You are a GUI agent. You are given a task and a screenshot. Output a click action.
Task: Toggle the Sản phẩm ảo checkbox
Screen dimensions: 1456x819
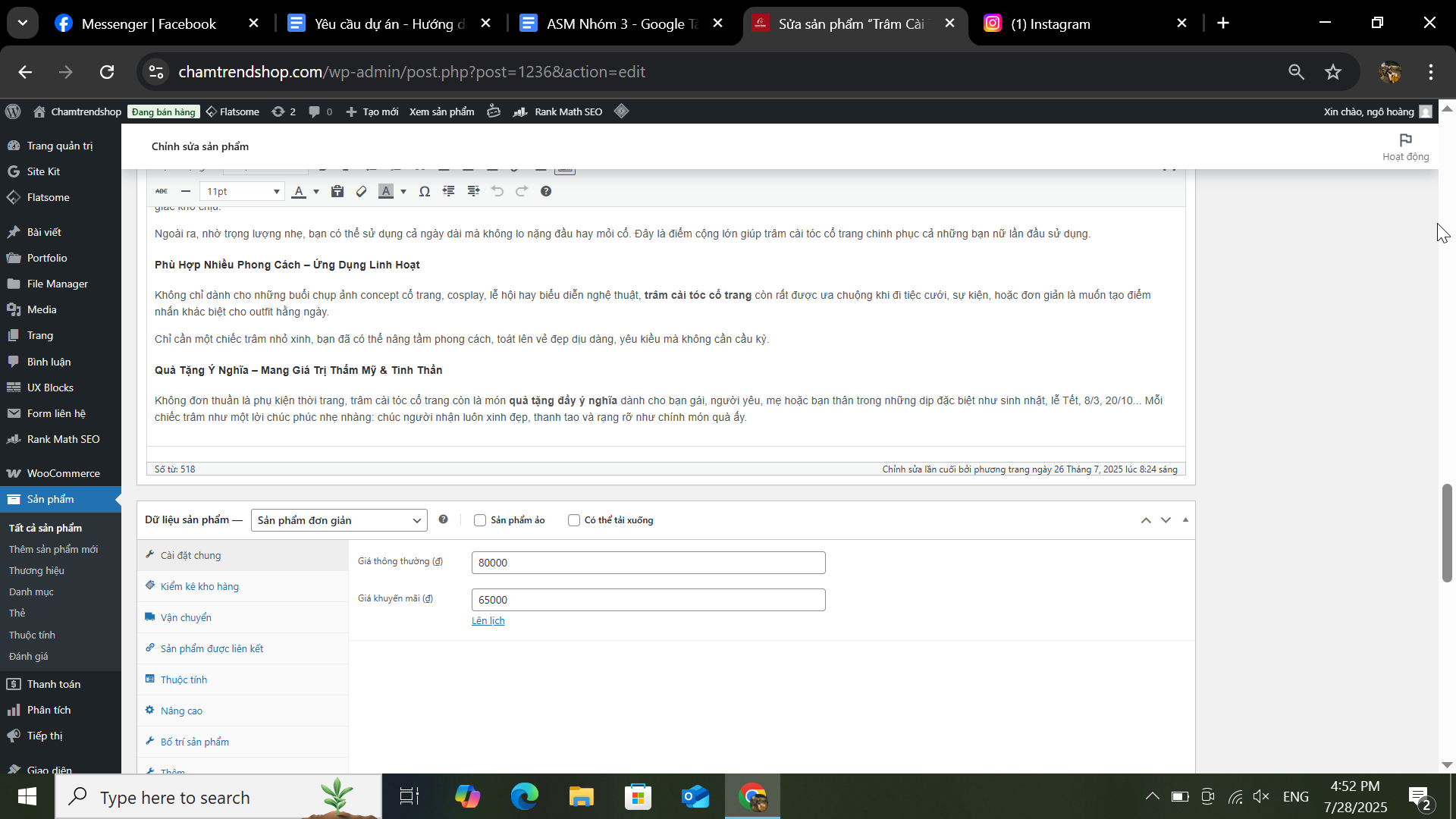479,520
